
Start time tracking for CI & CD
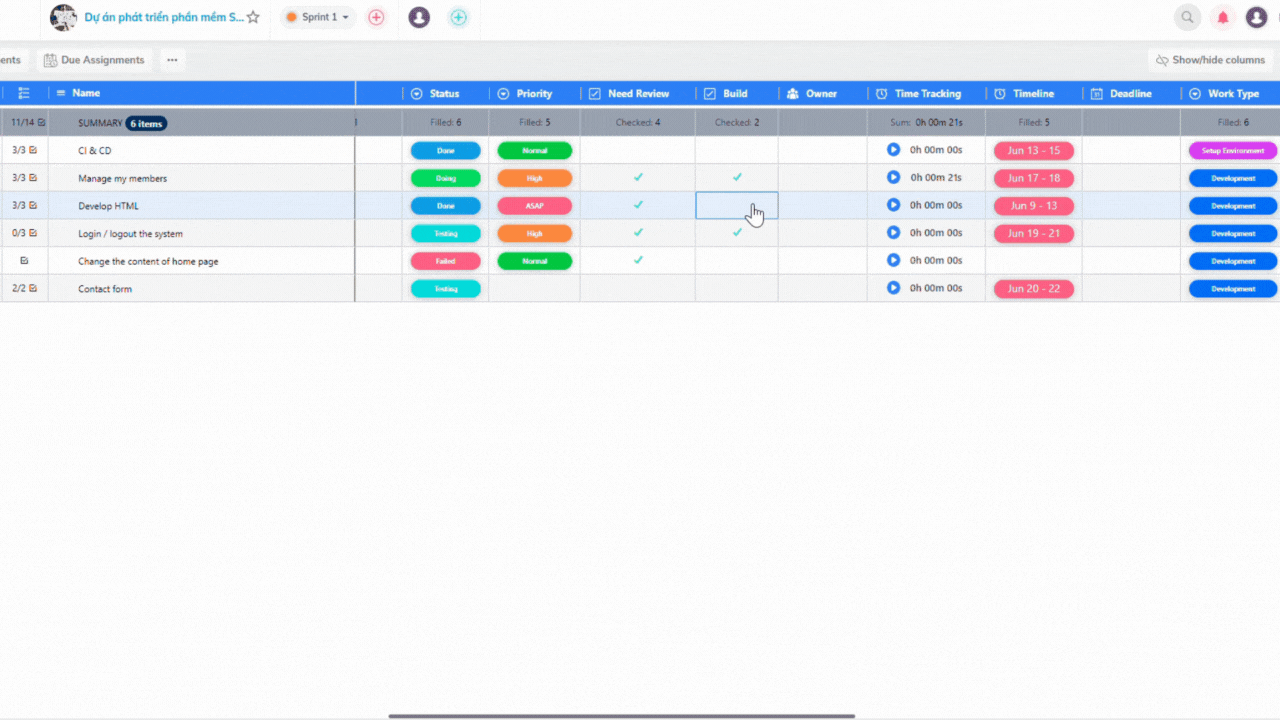[893, 150]
